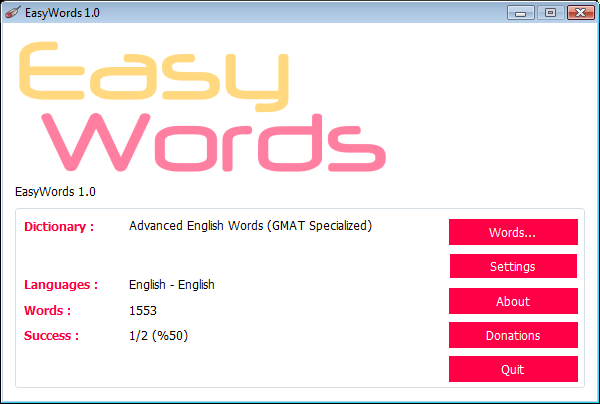Maximize the EasyWords window
Viewport: 600px width, 404px height.
pyautogui.click(x=550, y=13)
